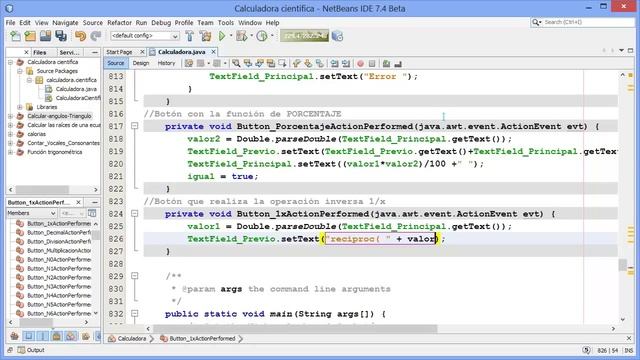Viewport: 640px width, 360px height.
Task: Collapse the Calculadora cientifica project node
Action: pos(11,62)
